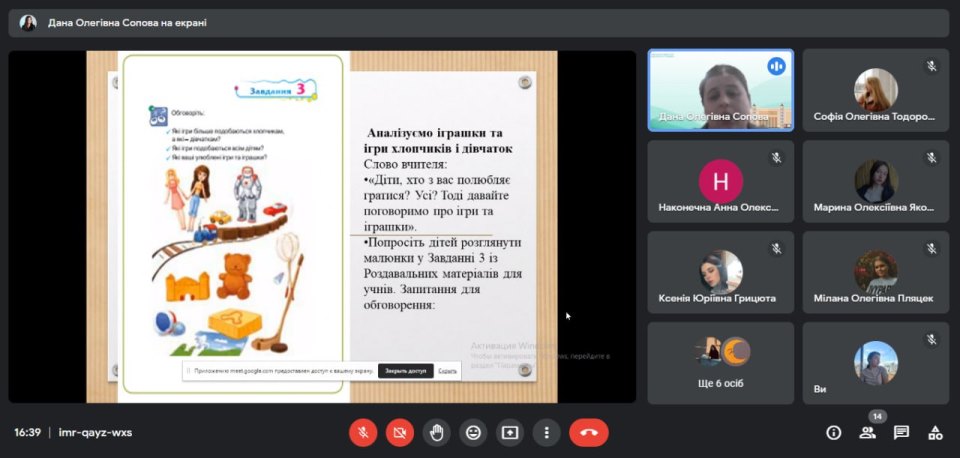The width and height of the screenshot is (960, 458).
Task: Open more options three-dot menu
Action: [x=547, y=433]
